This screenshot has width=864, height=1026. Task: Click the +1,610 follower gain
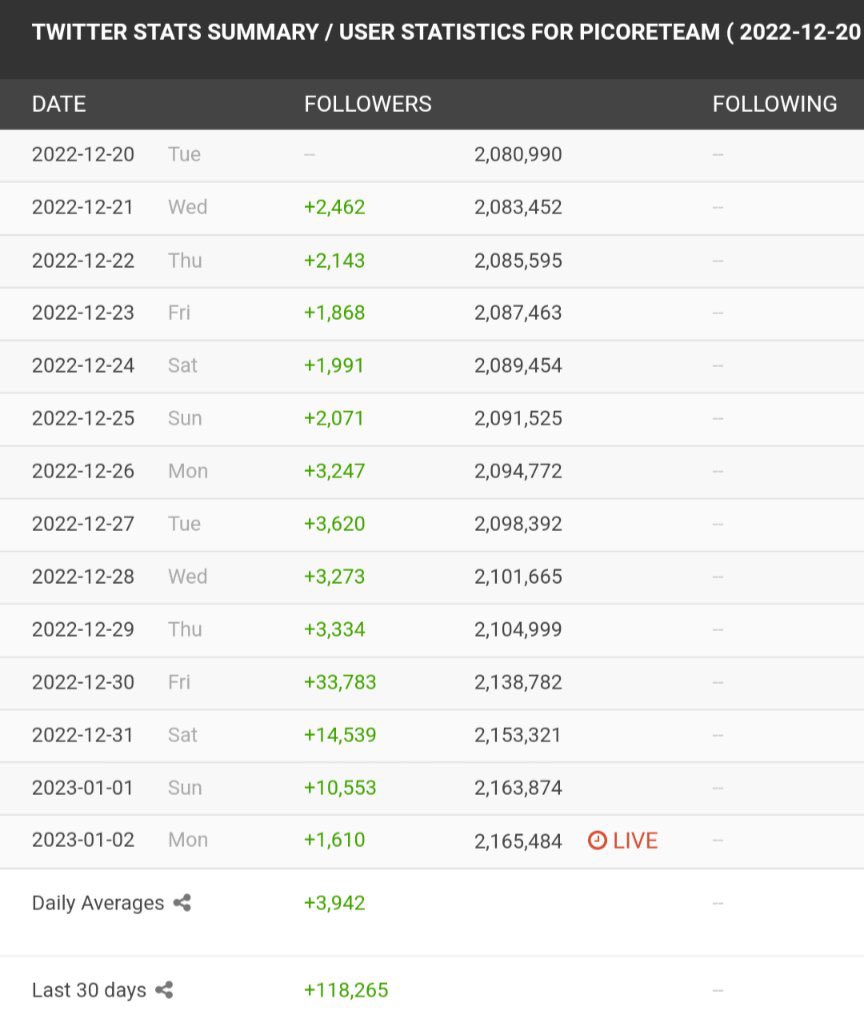coord(334,840)
